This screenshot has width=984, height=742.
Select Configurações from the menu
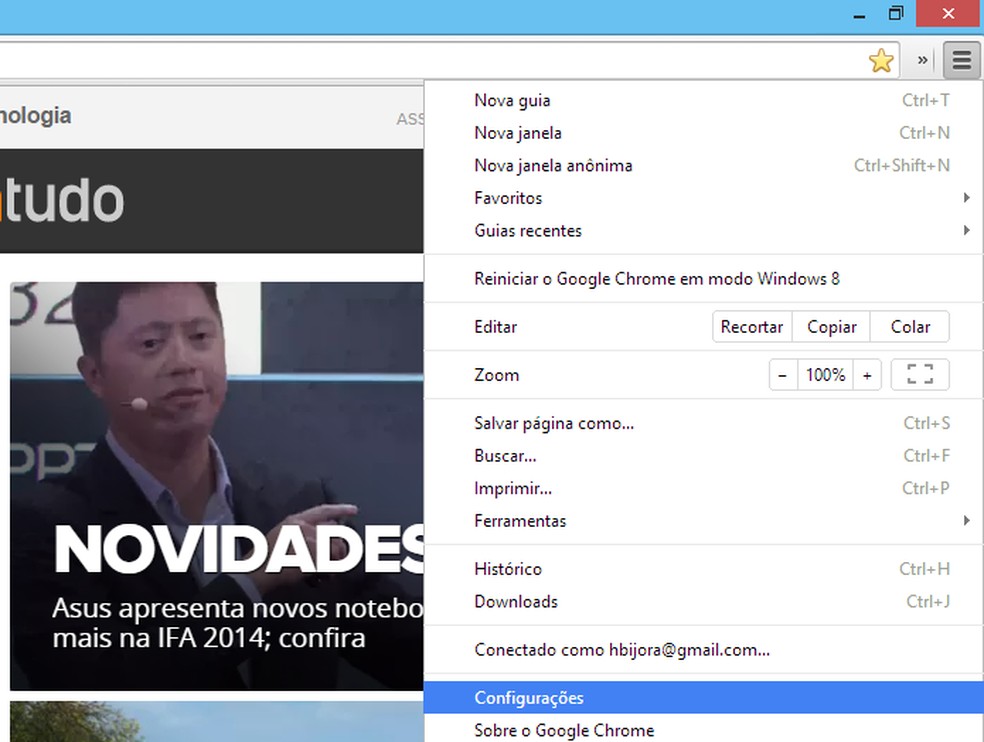[529, 697]
